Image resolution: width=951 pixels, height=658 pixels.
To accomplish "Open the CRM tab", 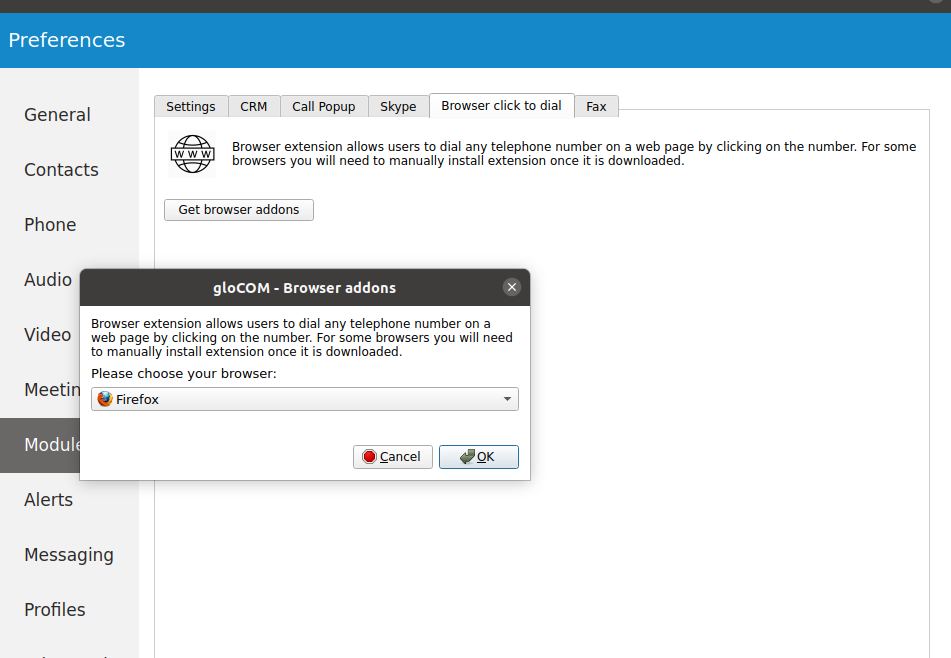I will pos(254,106).
